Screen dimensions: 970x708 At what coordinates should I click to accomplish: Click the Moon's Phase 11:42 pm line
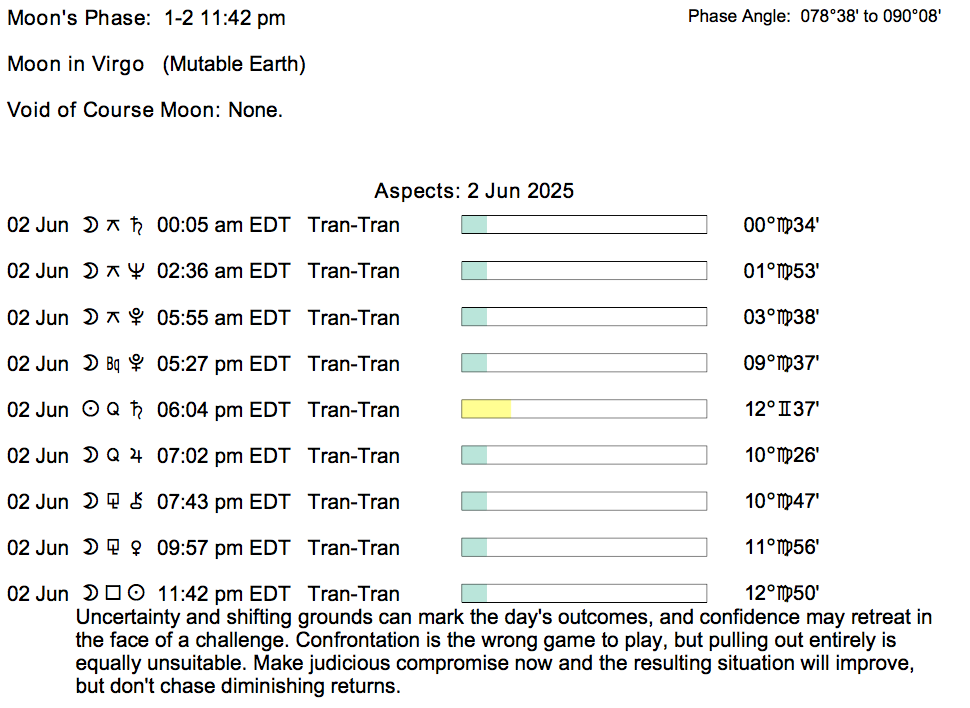146,18
